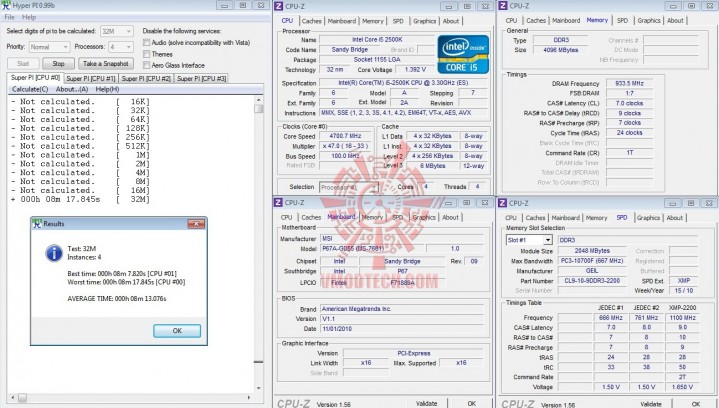
Task: Click the BIOS Version V1.1 field
Action: point(402,319)
